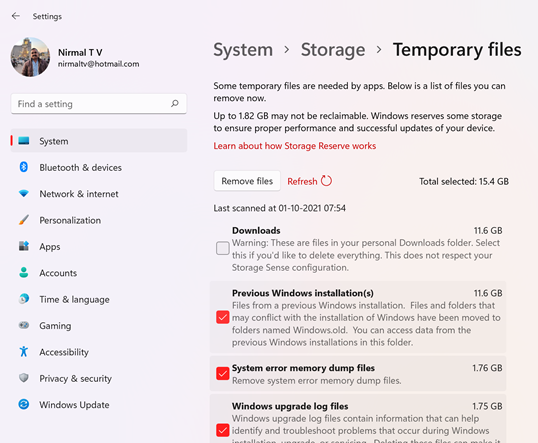The height and width of the screenshot is (443, 538).
Task: Click the Network wifi icon in the sidebar
Action: point(24,194)
